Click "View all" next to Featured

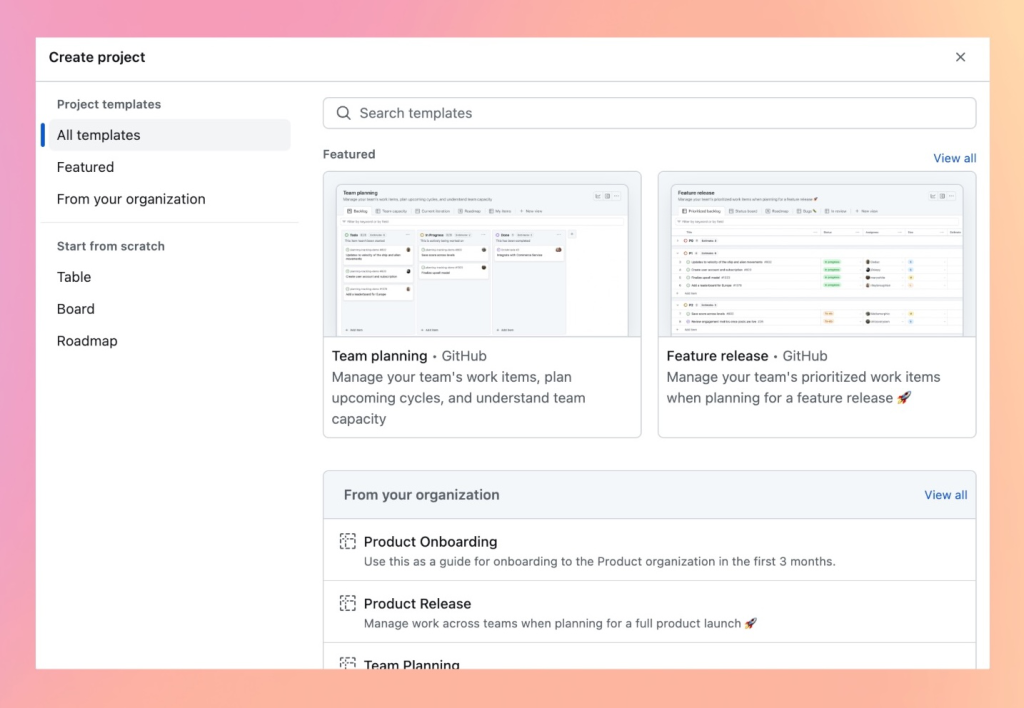pos(954,158)
